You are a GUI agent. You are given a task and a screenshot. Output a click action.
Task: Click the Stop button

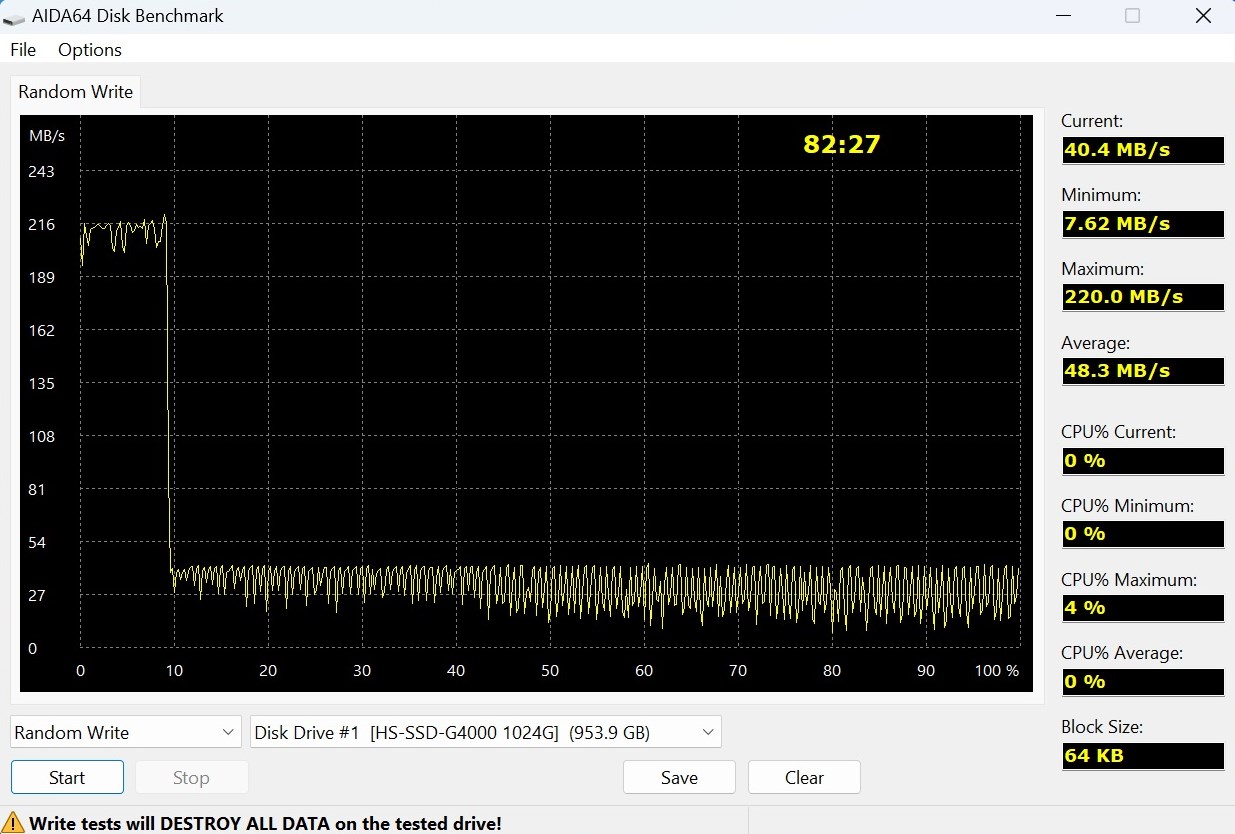pos(191,778)
